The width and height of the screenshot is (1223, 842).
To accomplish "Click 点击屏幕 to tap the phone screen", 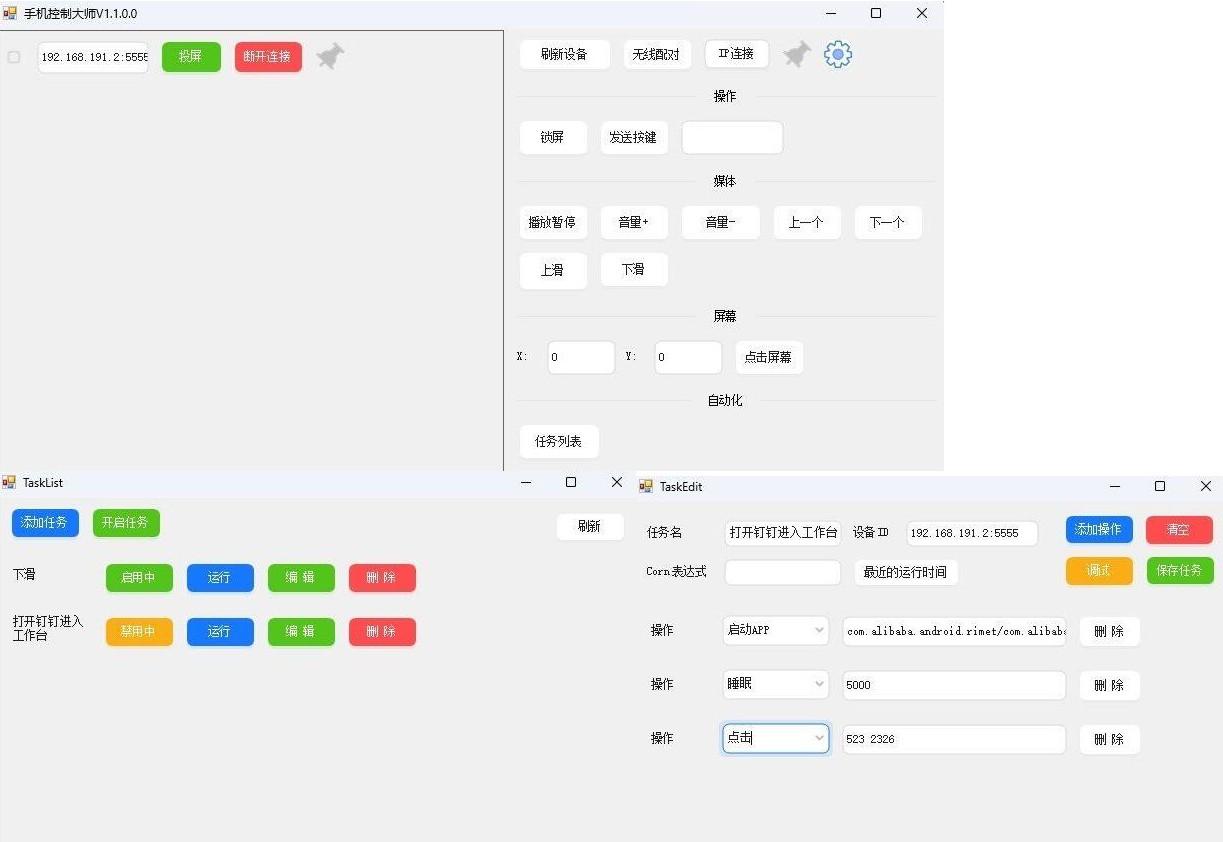I will pos(769,357).
